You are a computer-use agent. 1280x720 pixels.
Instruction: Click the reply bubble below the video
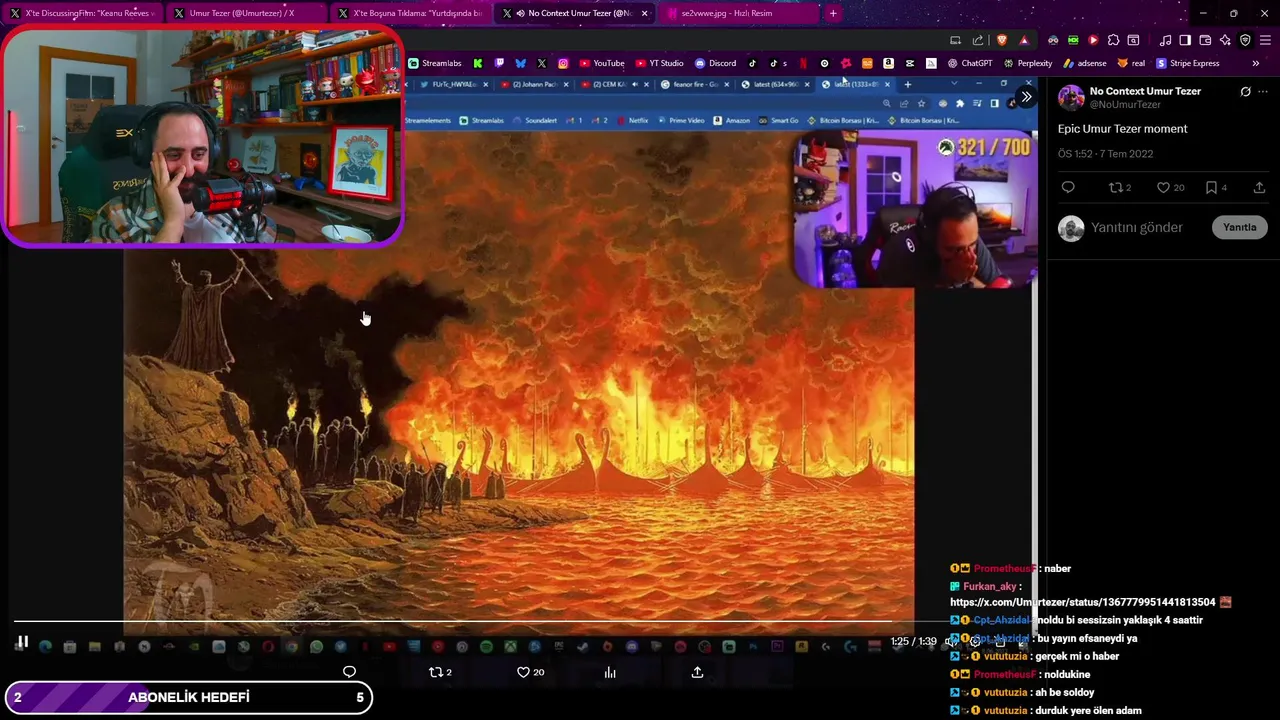pos(349,672)
